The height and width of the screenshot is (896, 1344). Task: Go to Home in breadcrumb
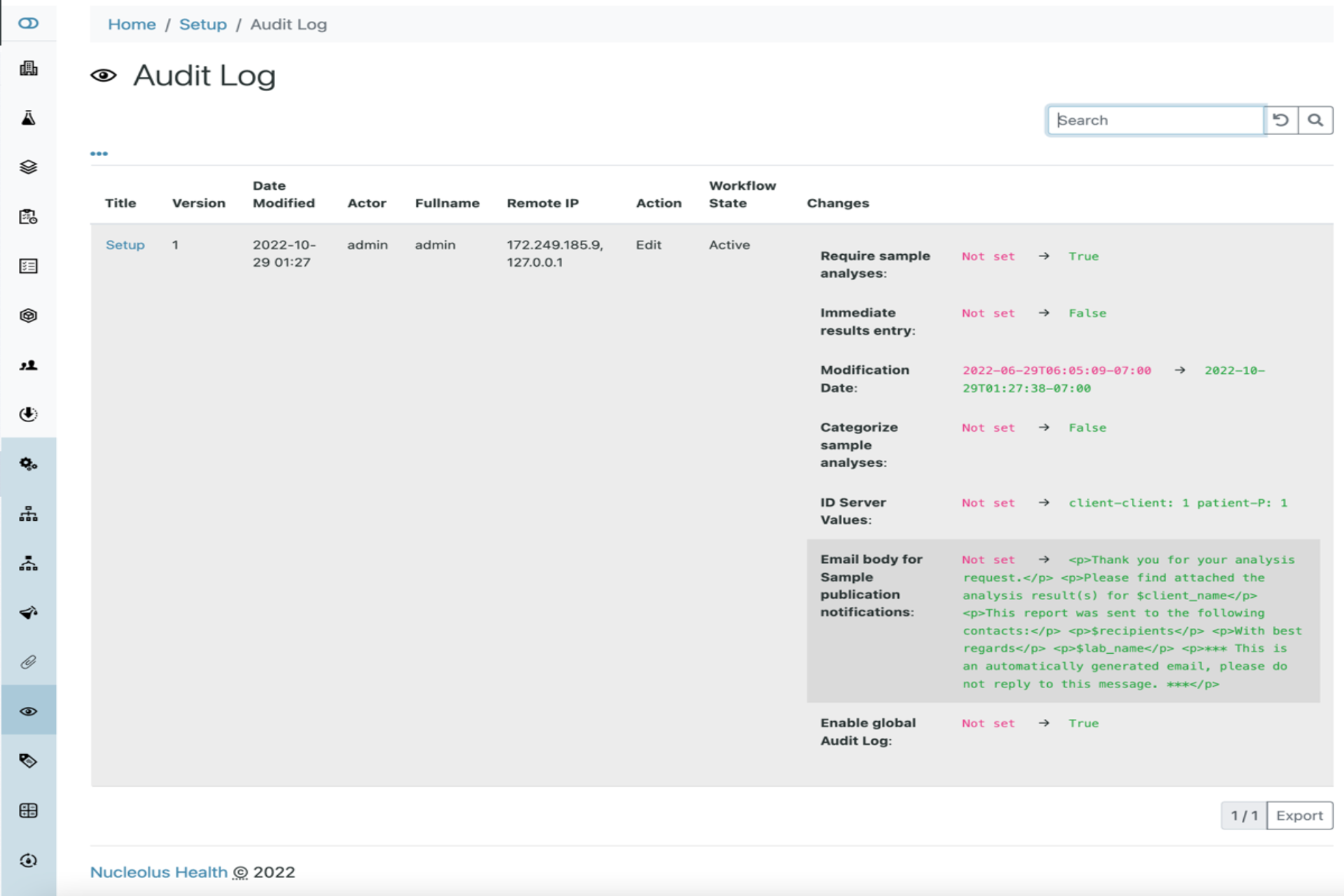coord(132,24)
